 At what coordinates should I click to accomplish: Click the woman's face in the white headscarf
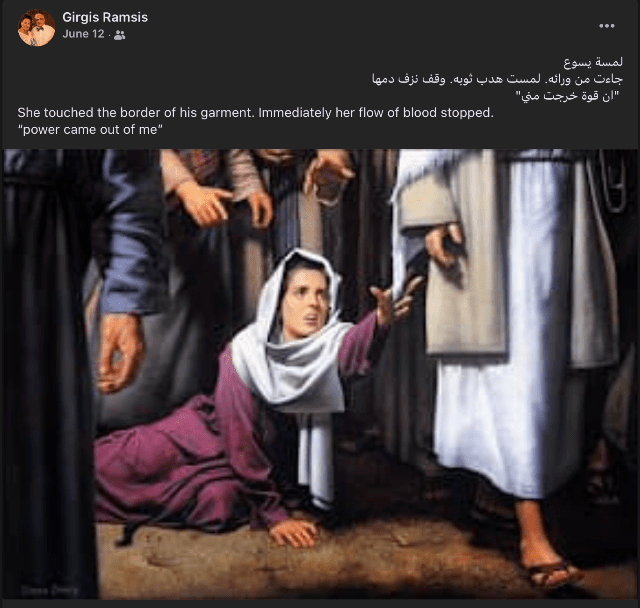(304, 303)
